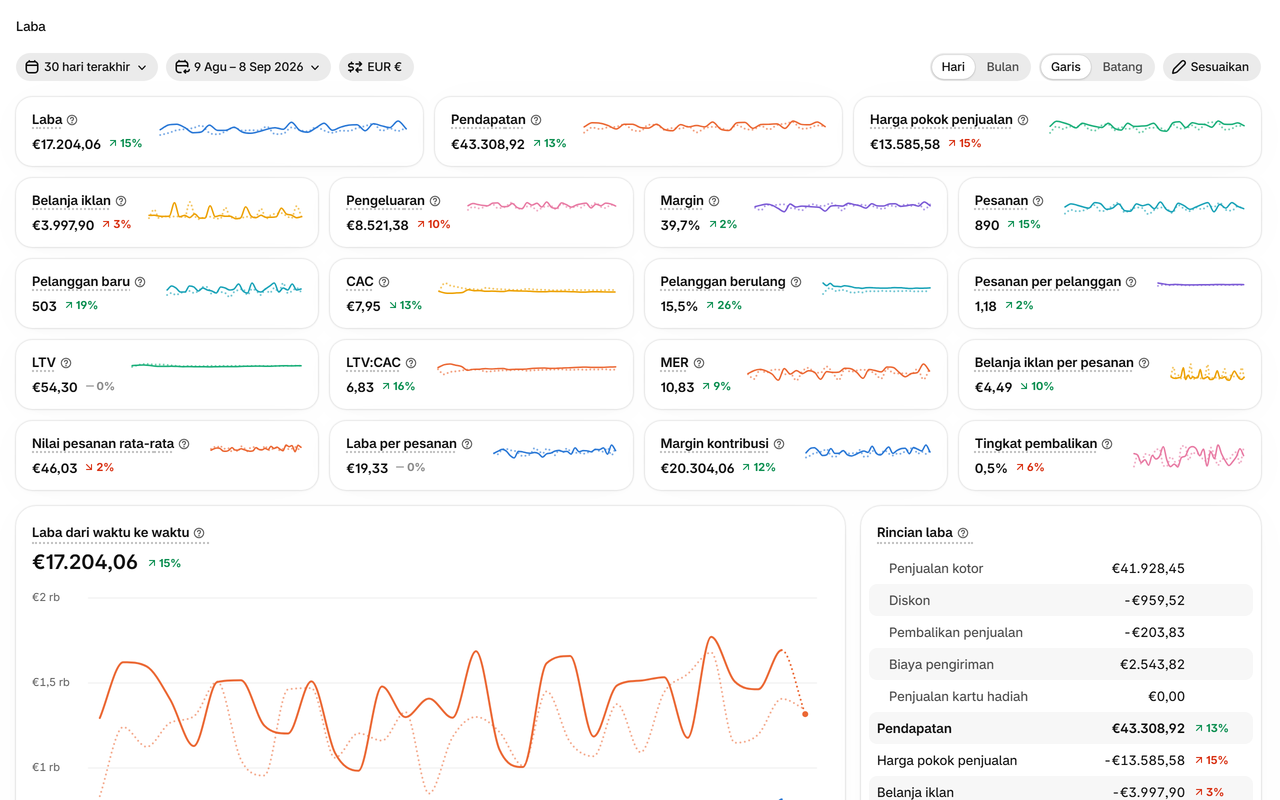The height and width of the screenshot is (800, 1280).
Task: Click help icon next to LTV card
Action: coord(66,363)
